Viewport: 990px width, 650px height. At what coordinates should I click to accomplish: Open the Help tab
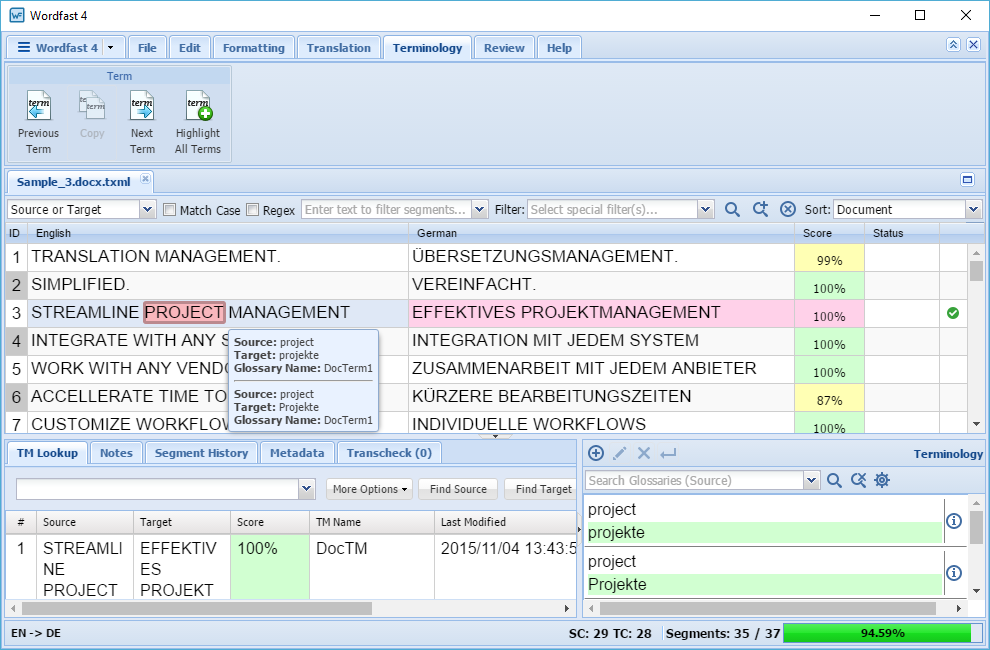559,48
